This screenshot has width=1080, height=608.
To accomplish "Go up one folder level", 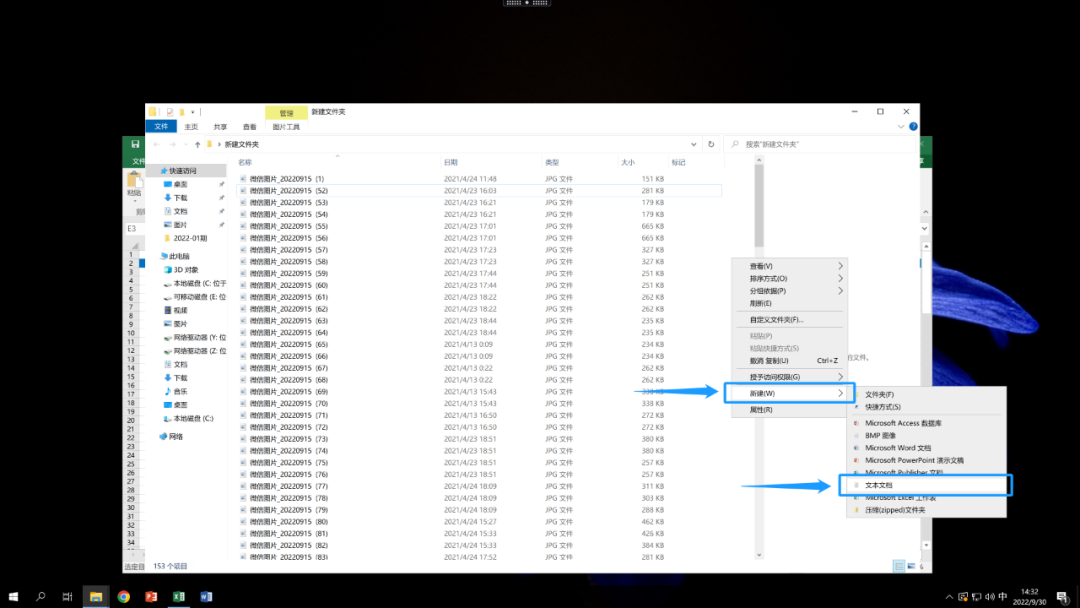I will (198, 145).
